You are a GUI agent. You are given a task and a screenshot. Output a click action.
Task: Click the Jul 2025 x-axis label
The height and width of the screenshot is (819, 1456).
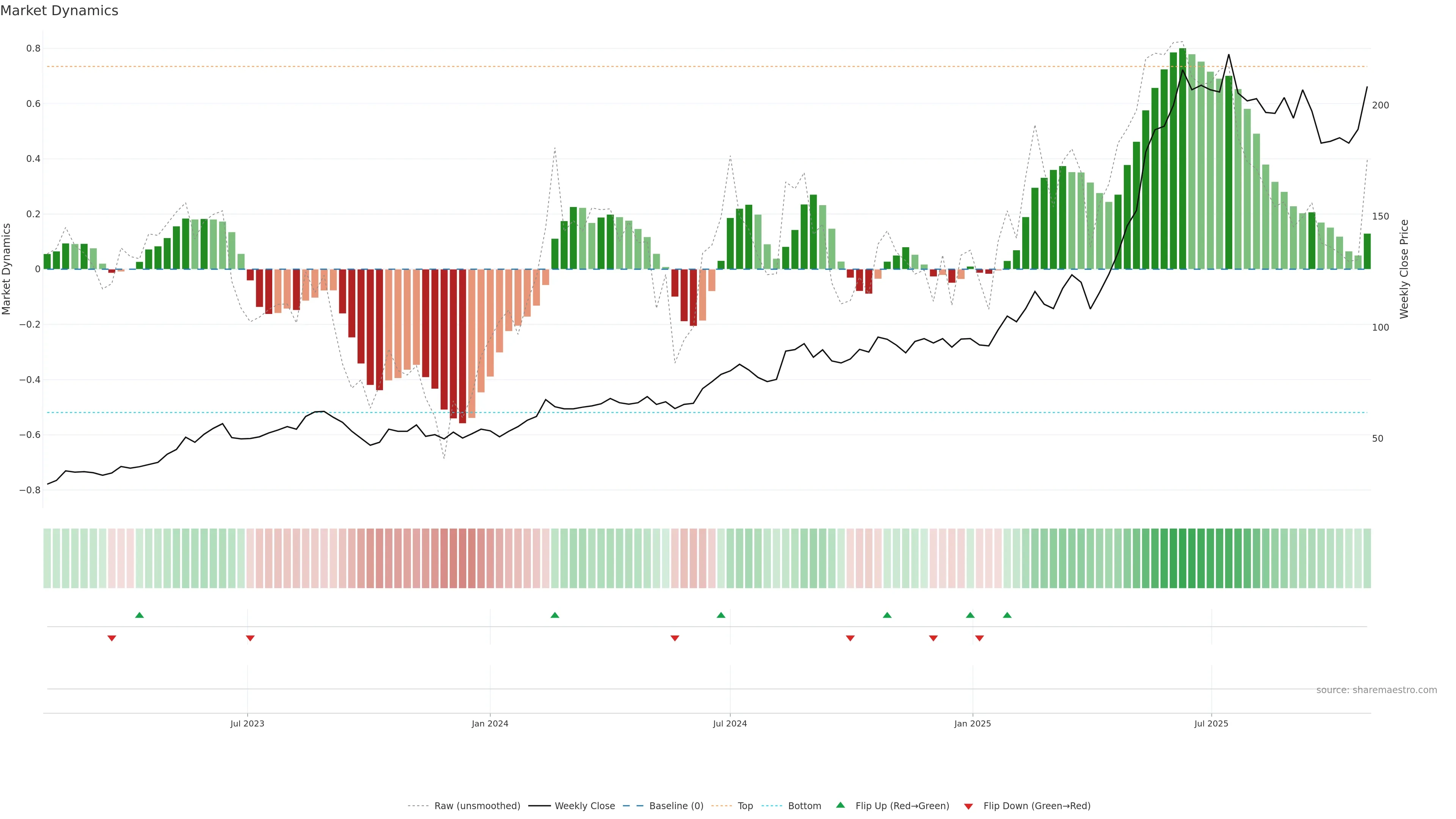(1211, 723)
